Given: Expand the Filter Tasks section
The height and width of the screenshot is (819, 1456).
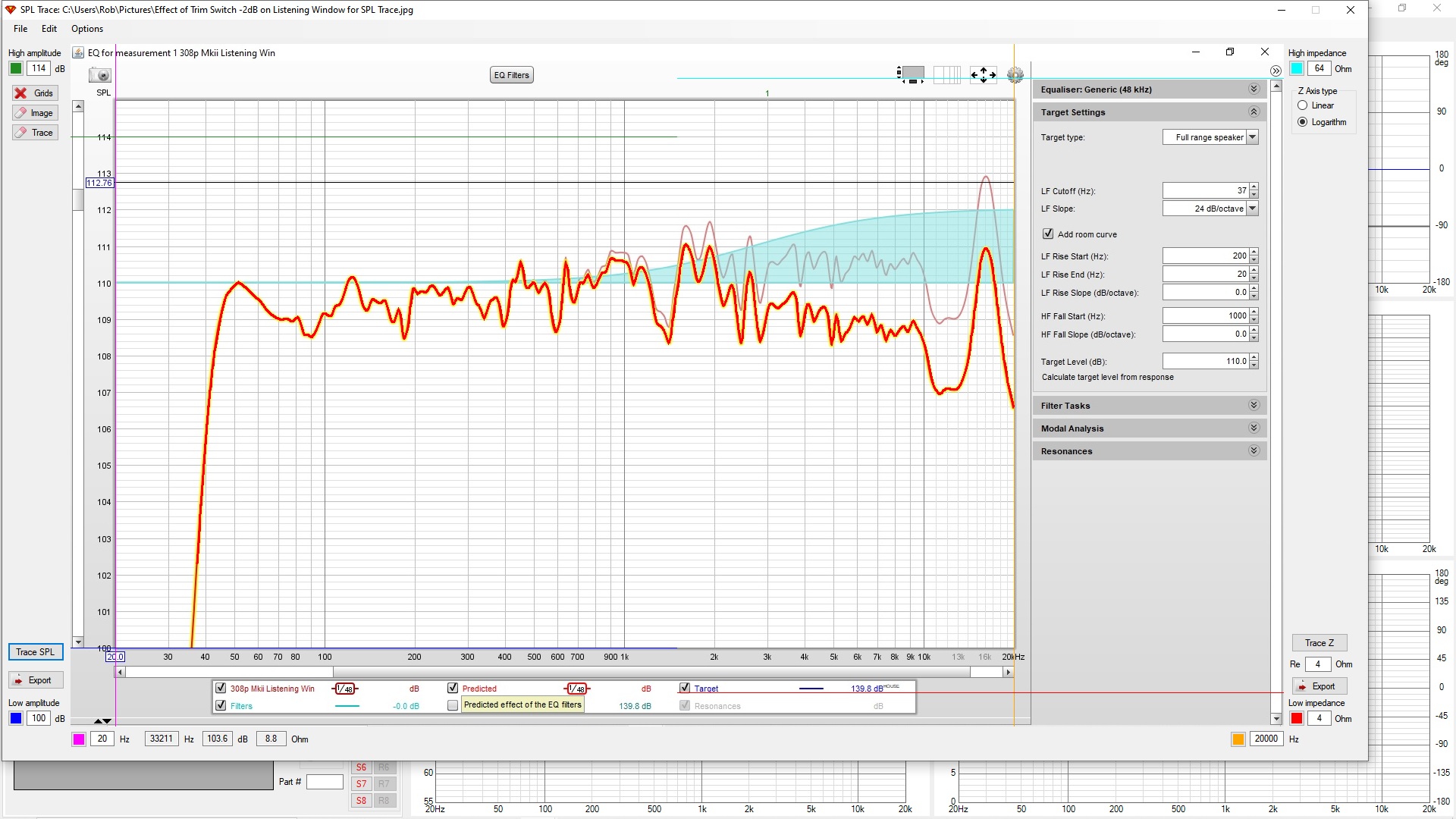Looking at the screenshot, I should click(1254, 405).
